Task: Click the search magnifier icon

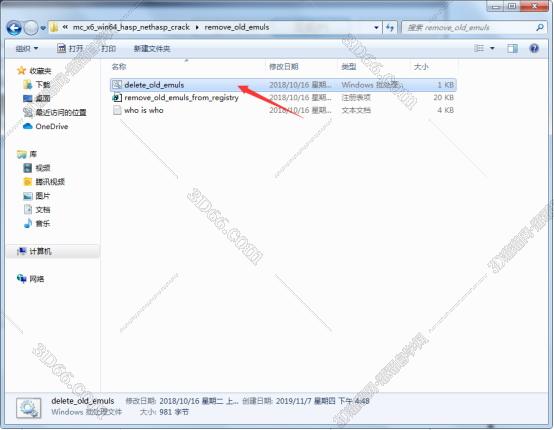Action: [x=540, y=27]
